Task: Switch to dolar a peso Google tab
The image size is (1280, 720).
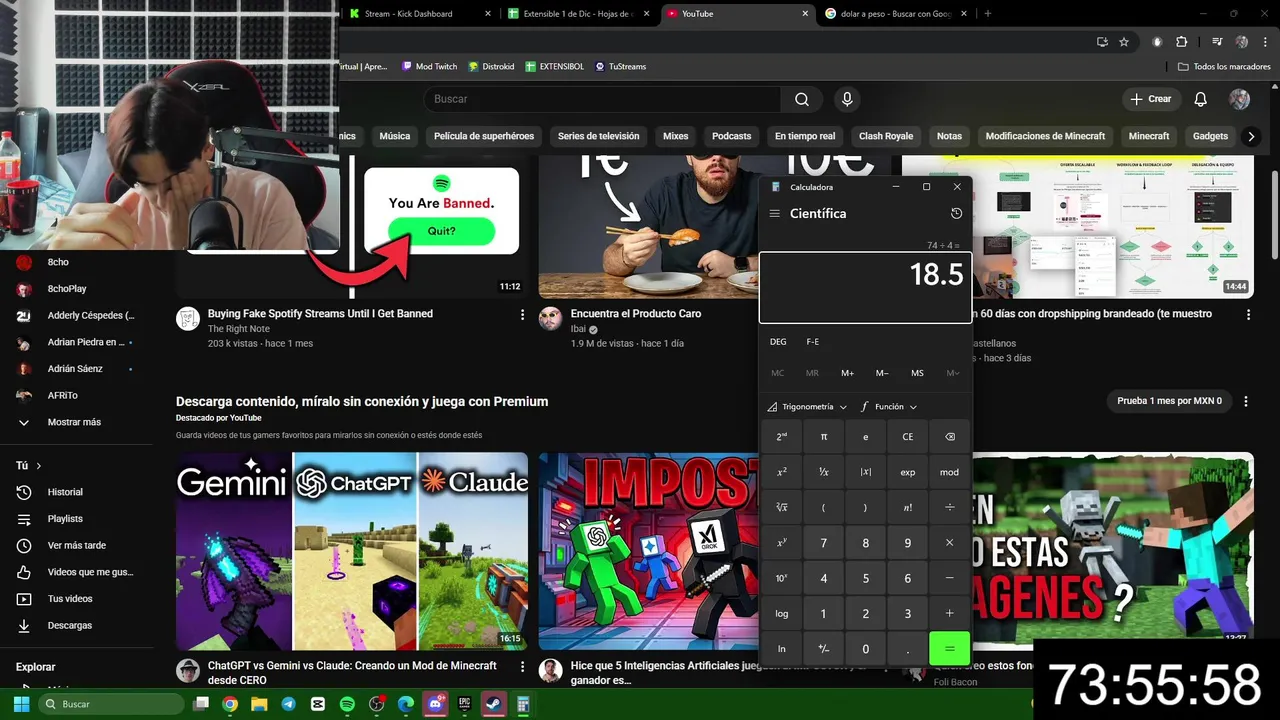Action: click(895, 14)
